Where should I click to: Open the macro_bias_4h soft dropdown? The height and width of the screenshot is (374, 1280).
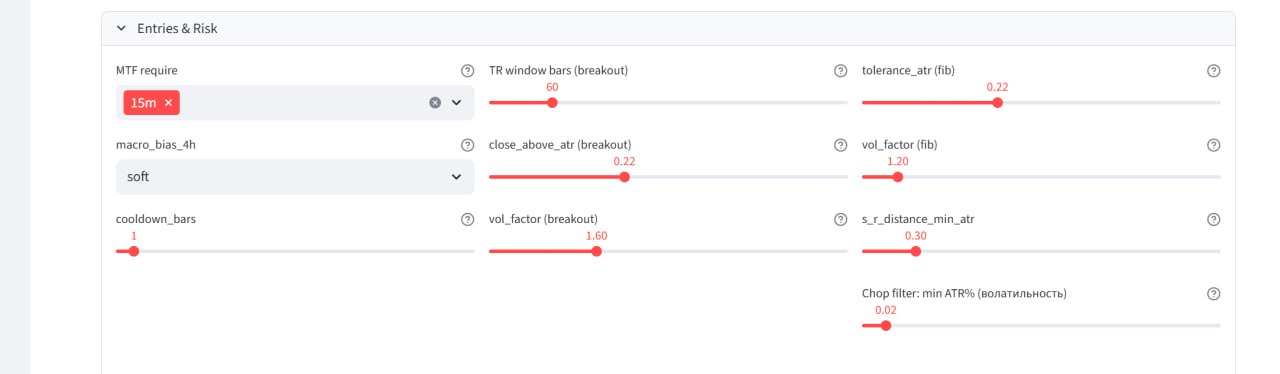point(295,177)
